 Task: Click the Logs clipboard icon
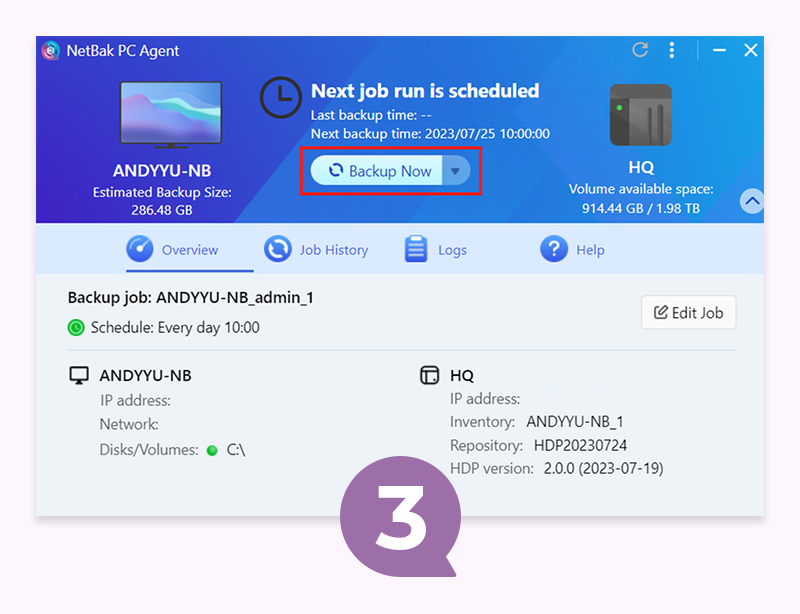[x=416, y=249]
